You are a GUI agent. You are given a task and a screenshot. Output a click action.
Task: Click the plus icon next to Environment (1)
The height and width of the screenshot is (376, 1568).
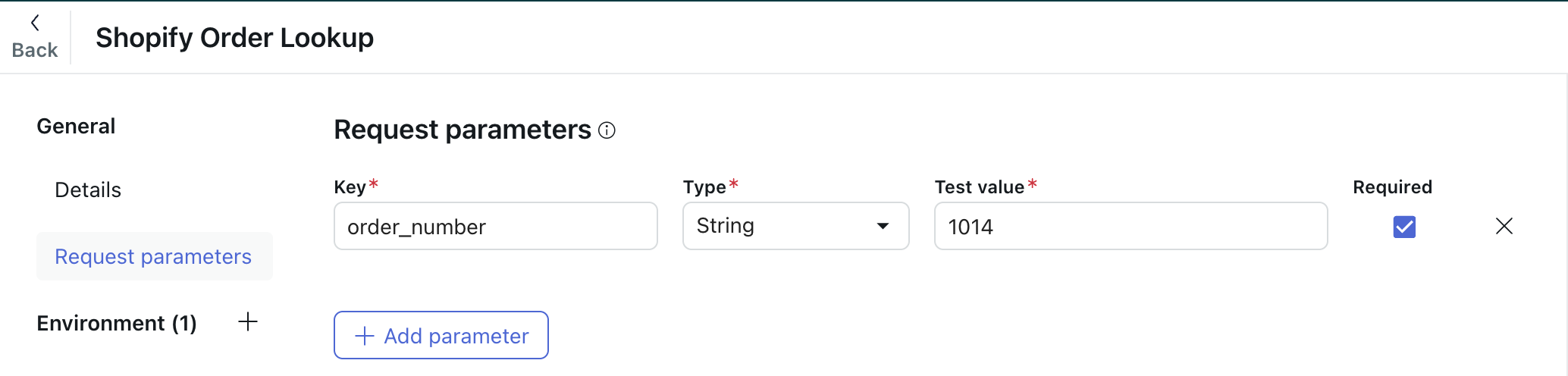[248, 322]
